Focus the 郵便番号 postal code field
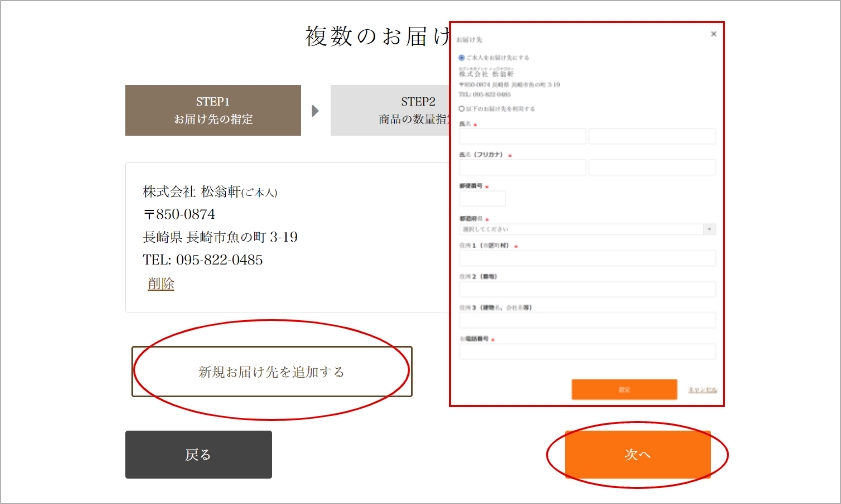 pyautogui.click(x=482, y=198)
